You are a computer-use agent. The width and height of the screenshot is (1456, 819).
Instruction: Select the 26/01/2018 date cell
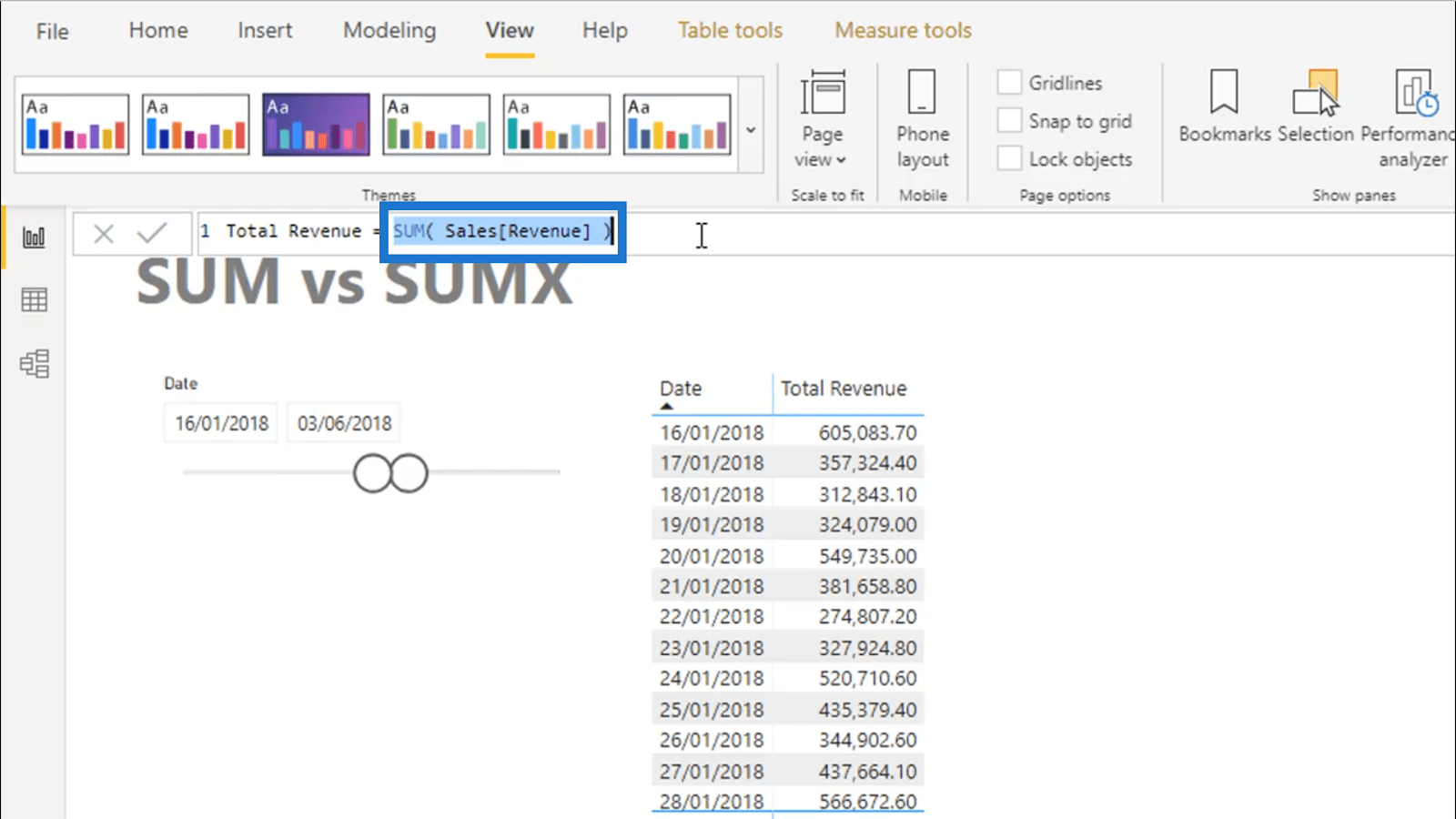pos(712,741)
